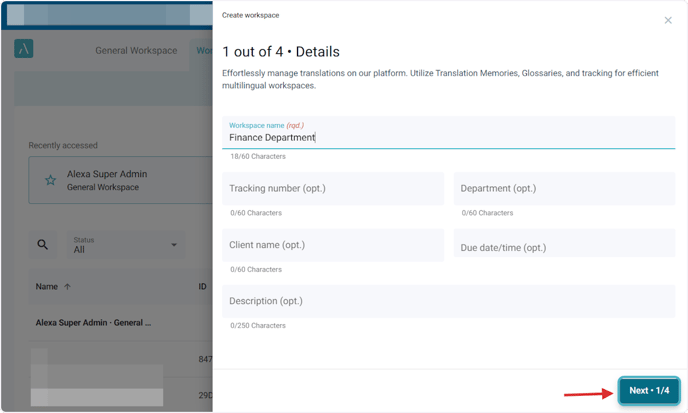Switch to the General Workspace tab
This screenshot has height=413, width=688.
point(136,51)
